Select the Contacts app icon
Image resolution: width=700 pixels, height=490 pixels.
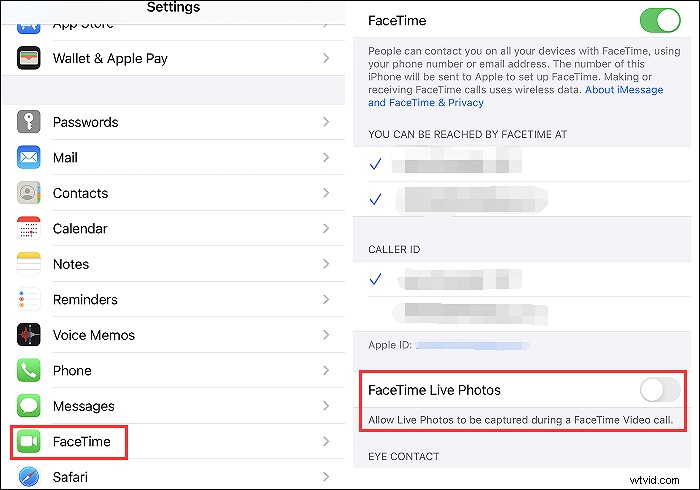click(29, 193)
